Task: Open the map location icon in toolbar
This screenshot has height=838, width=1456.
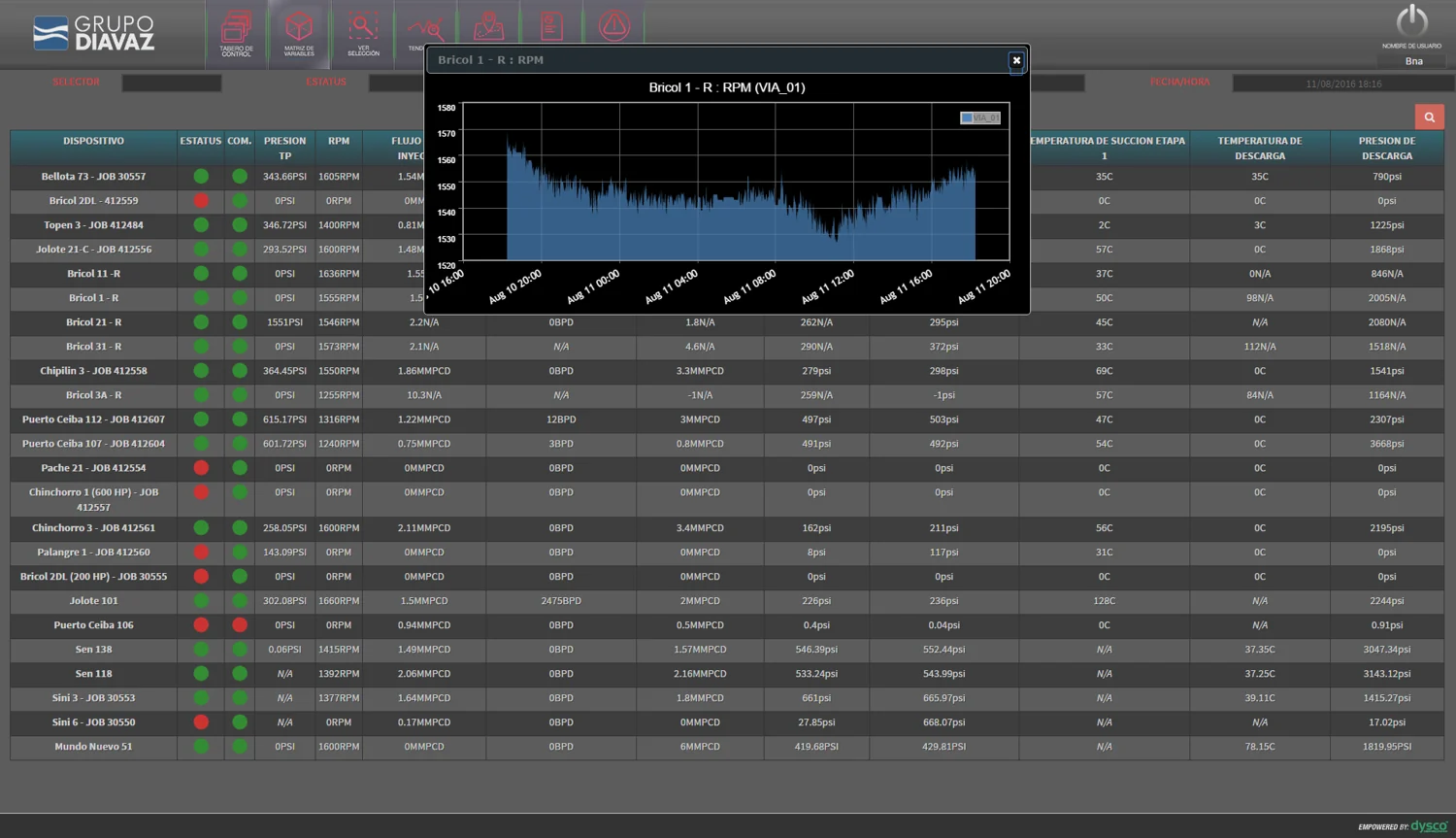Action: (488, 25)
